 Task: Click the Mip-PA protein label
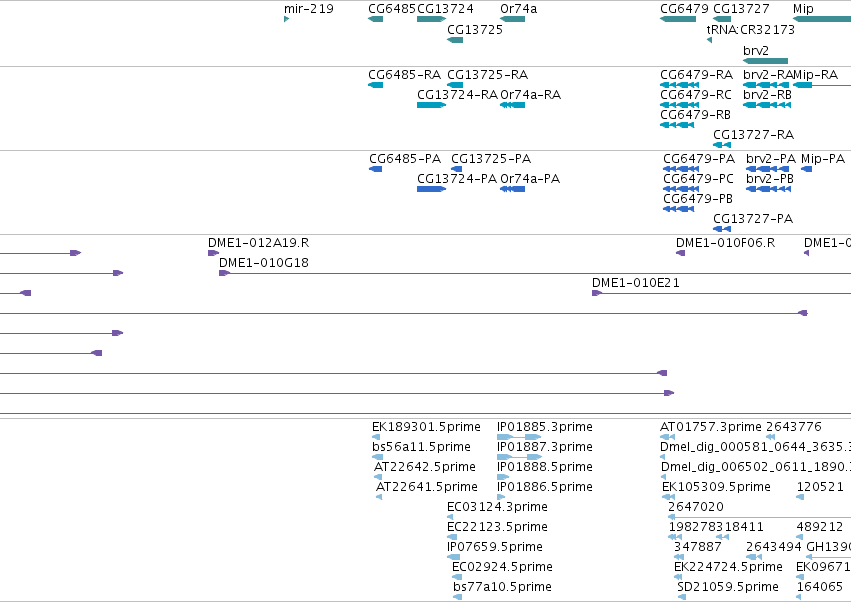pyautogui.click(x=823, y=159)
